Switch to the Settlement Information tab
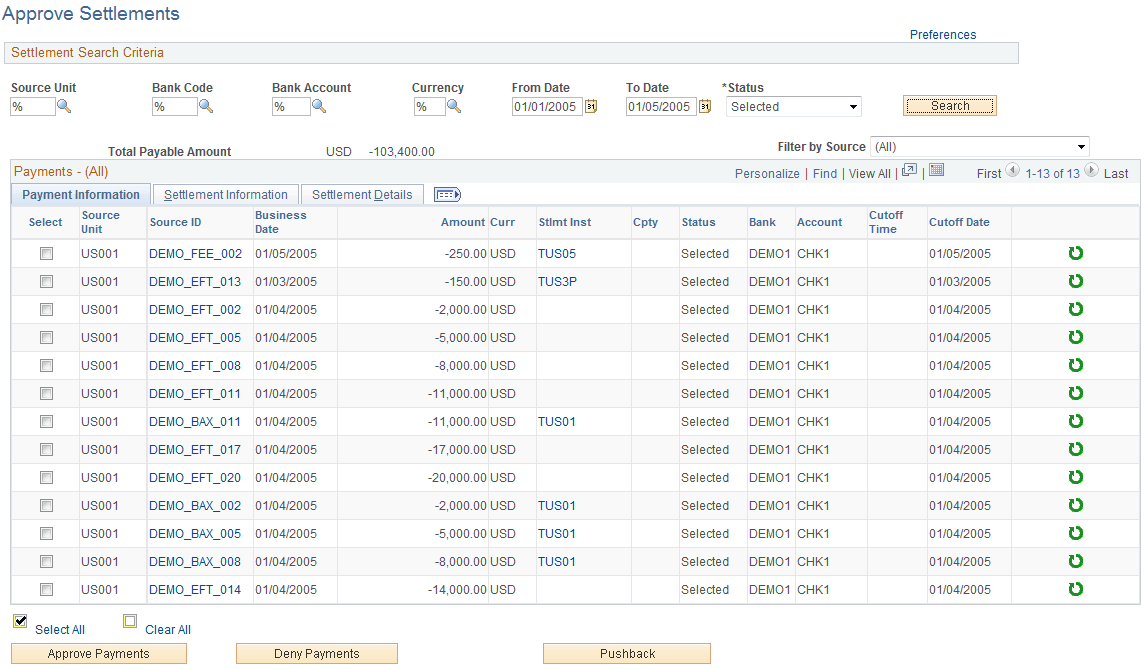This screenshot has width=1148, height=670. coord(226,195)
